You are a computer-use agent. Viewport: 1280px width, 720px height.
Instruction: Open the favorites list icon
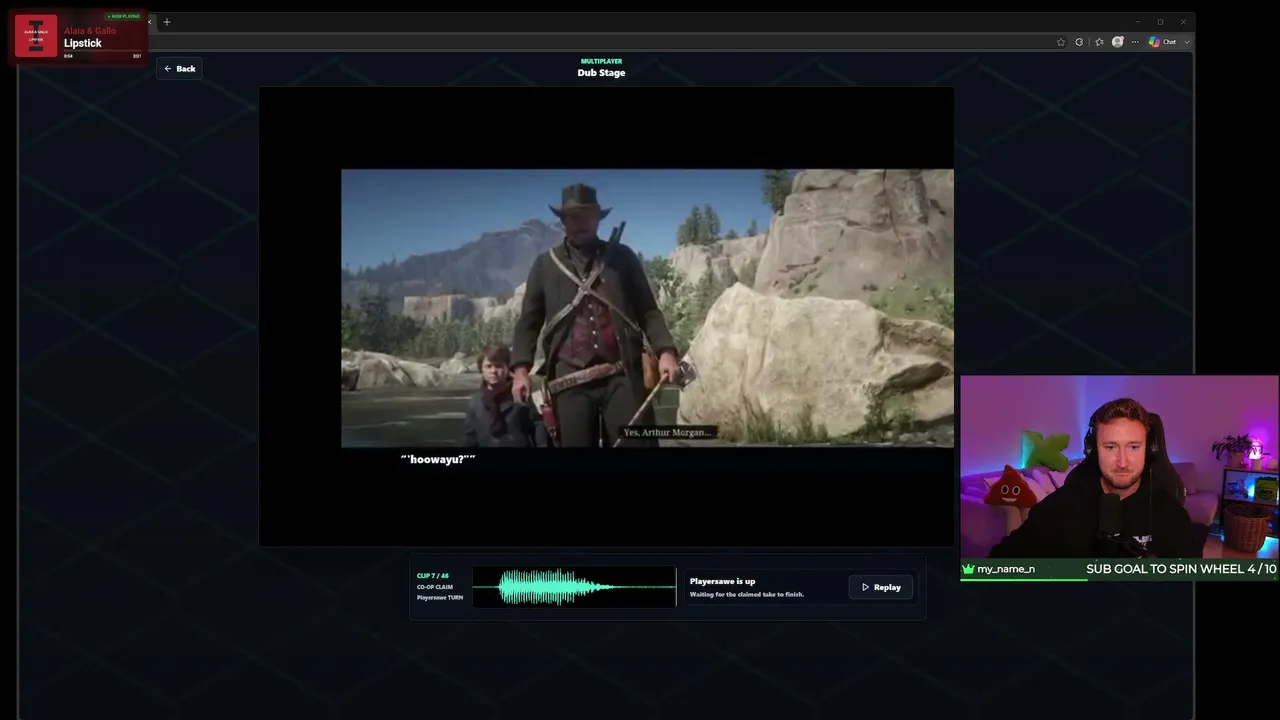click(1099, 42)
